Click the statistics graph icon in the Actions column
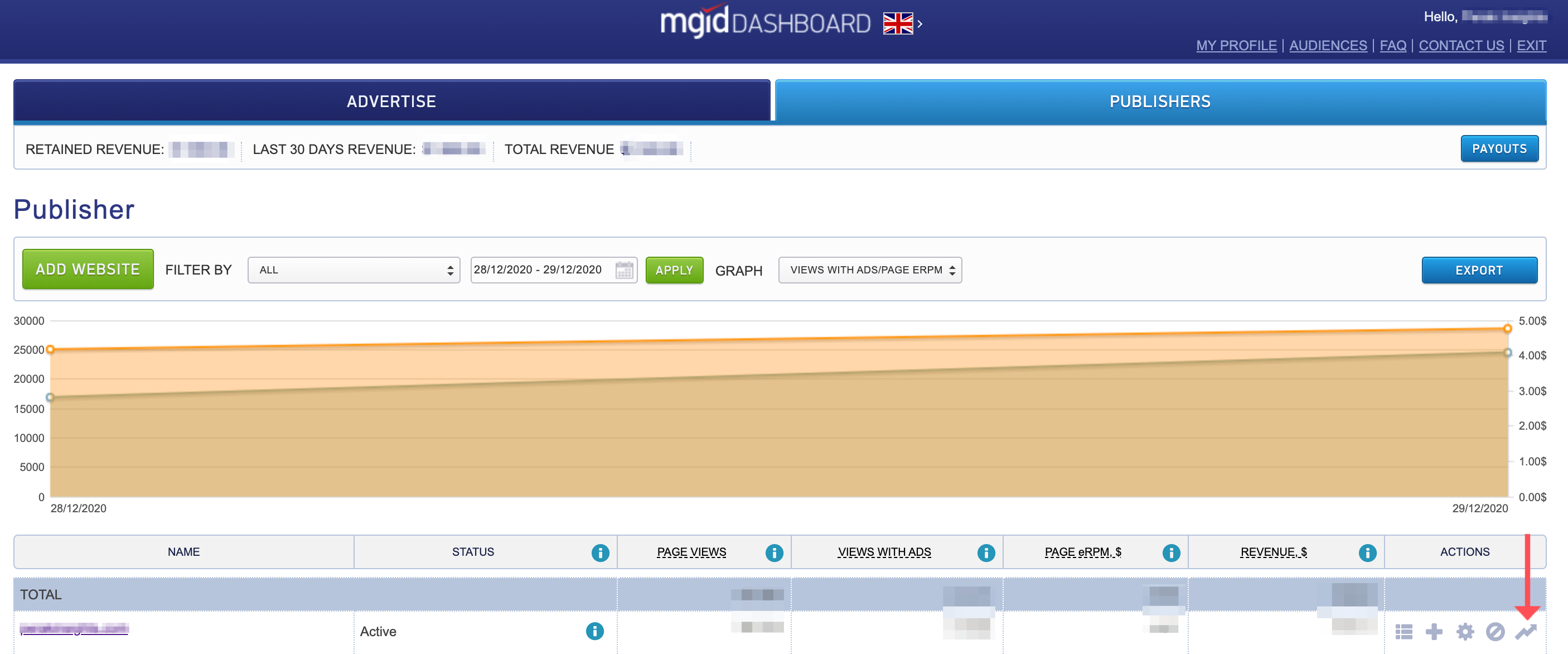1568x654 pixels. [x=1526, y=632]
